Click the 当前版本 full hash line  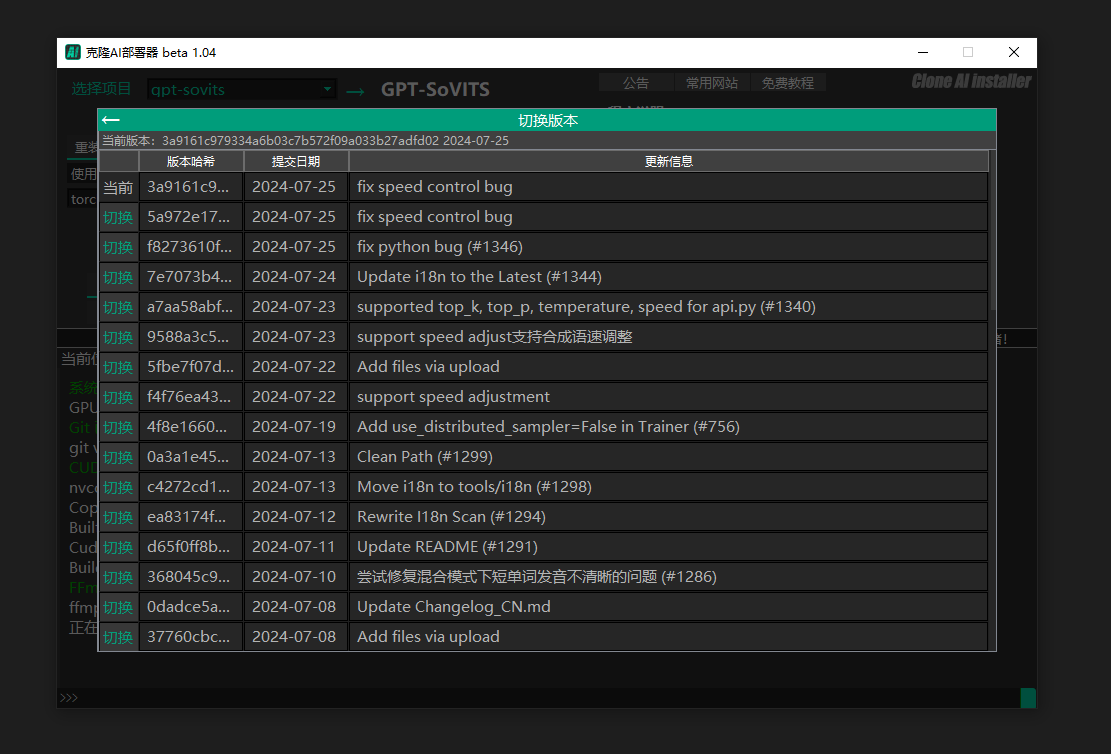pyautogui.click(x=305, y=141)
